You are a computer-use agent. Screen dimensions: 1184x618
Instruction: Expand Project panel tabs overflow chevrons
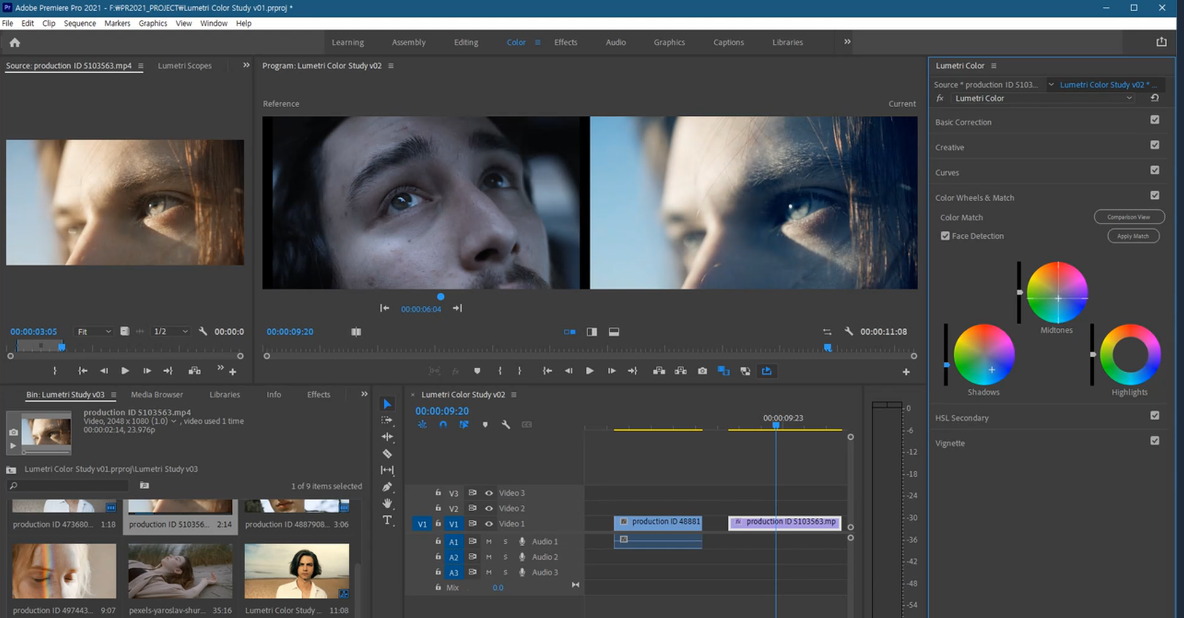point(364,394)
